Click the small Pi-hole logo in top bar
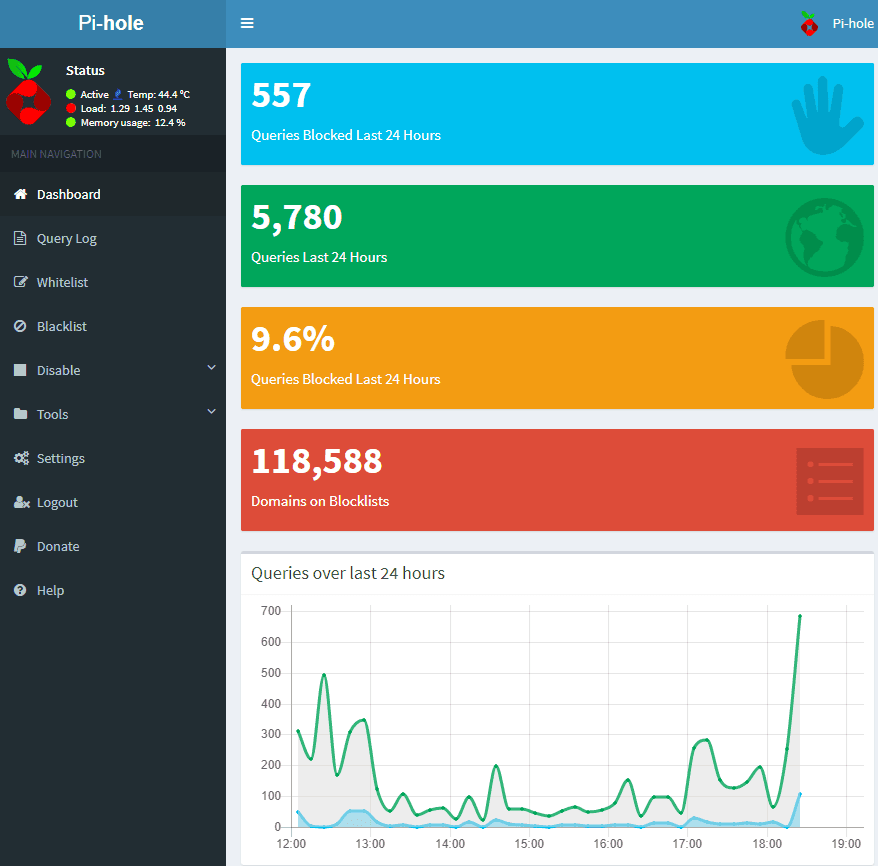This screenshot has height=866, width=878. (x=809, y=24)
